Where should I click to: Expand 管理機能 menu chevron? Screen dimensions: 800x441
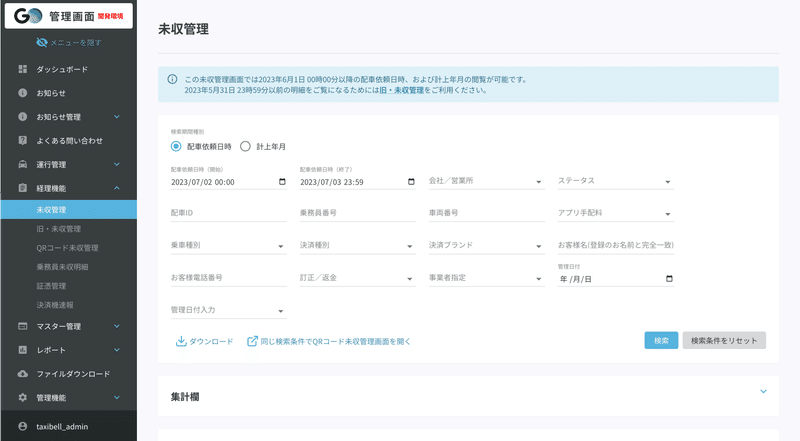pyautogui.click(x=117, y=397)
